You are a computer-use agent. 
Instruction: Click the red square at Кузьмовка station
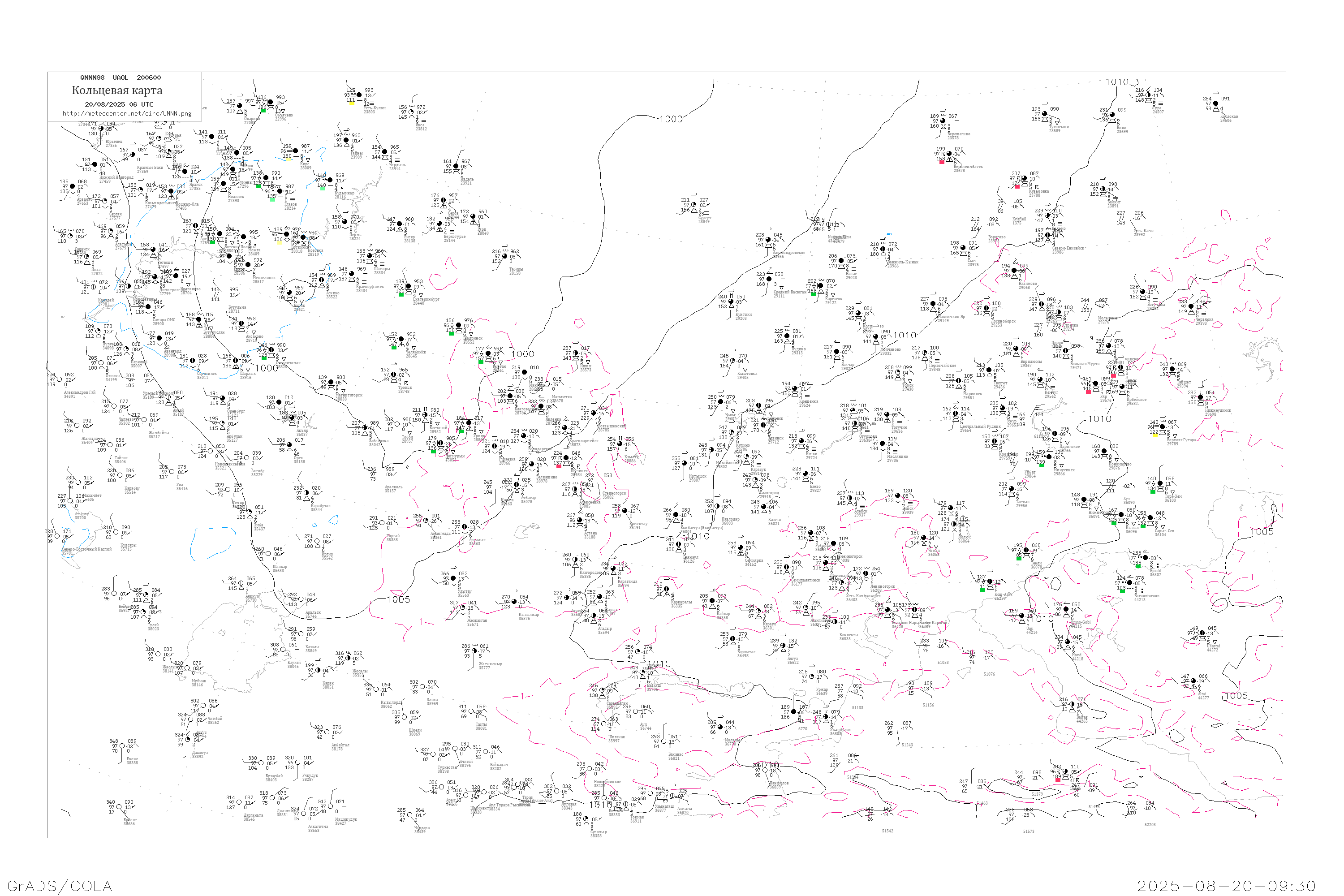point(1017,186)
